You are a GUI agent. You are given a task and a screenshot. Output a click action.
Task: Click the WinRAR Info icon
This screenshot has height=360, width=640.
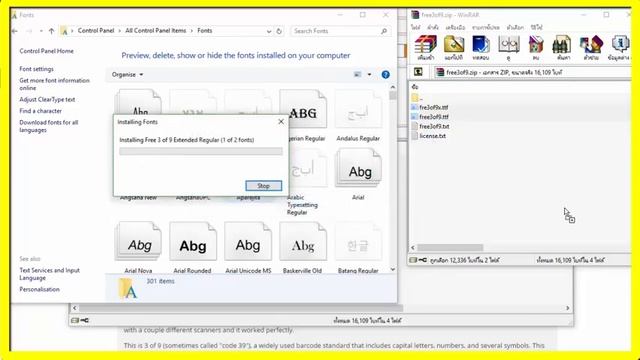coord(620,44)
